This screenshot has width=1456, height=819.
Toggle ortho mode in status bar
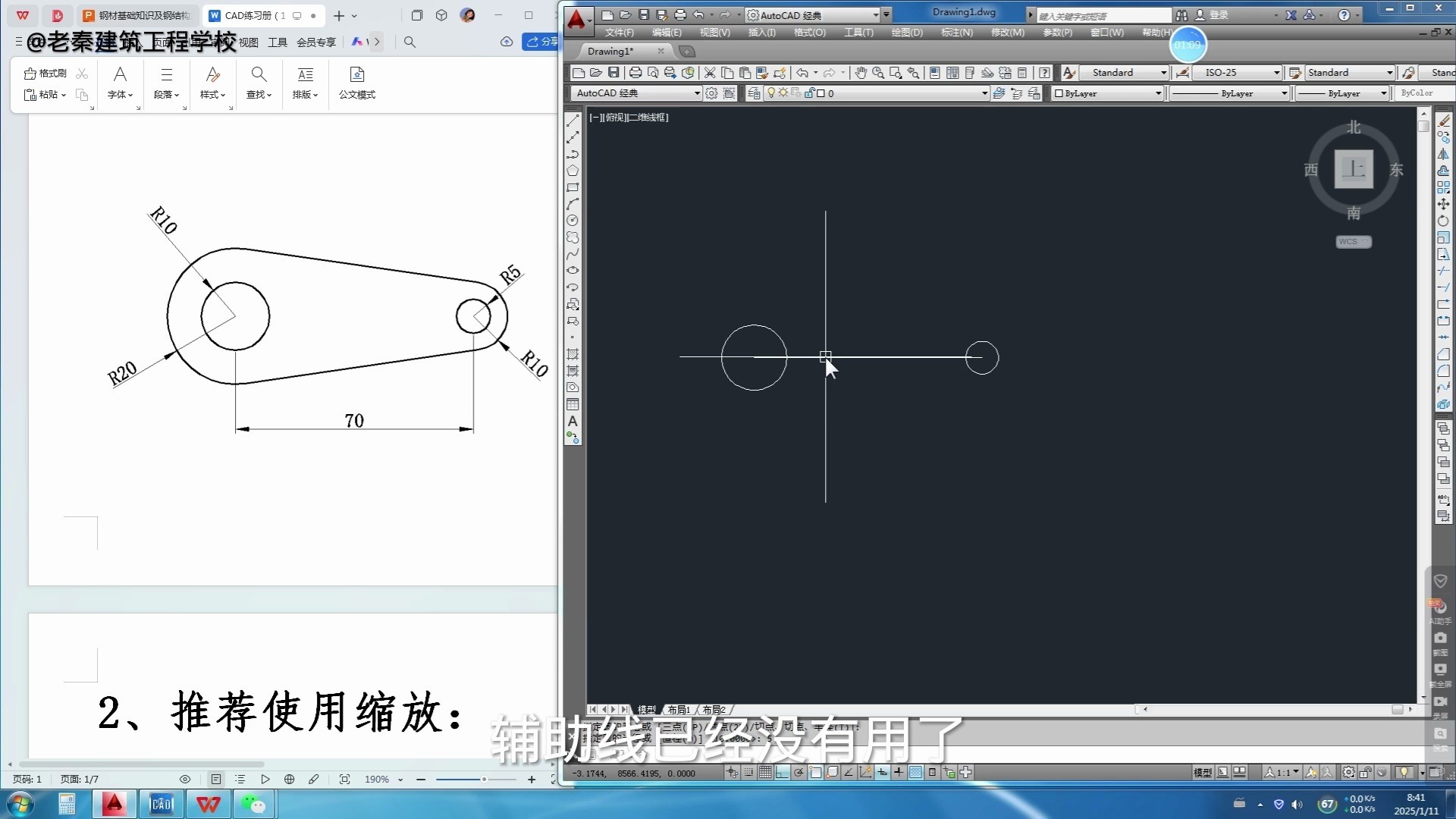tap(782, 773)
